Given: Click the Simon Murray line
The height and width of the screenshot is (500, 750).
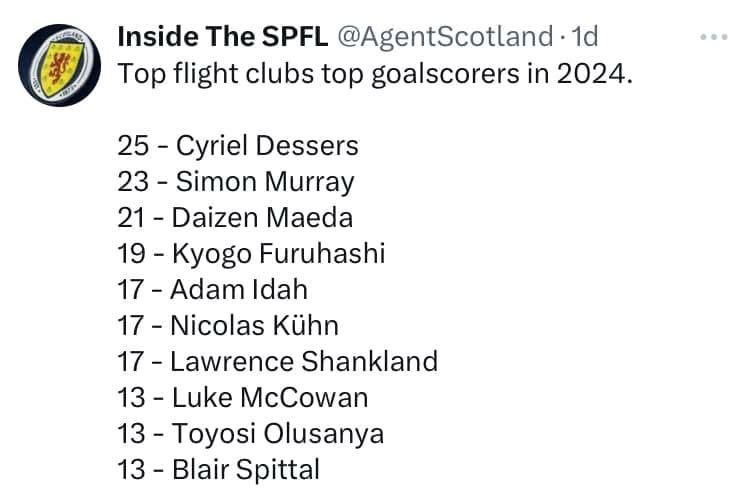Looking at the screenshot, I should (236, 182).
